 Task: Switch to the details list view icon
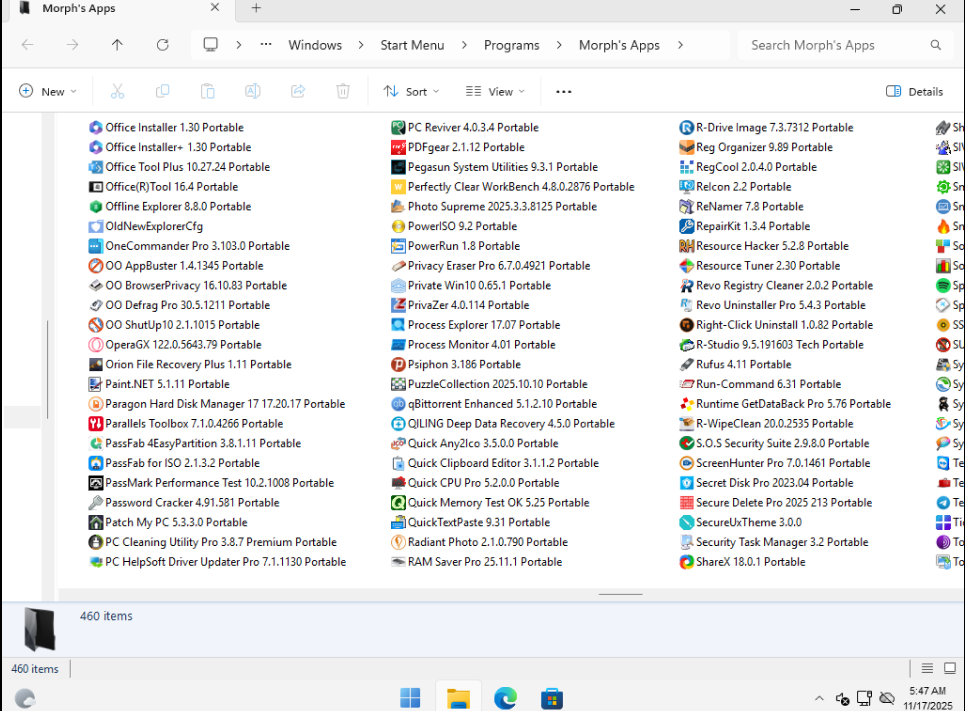pos(926,669)
